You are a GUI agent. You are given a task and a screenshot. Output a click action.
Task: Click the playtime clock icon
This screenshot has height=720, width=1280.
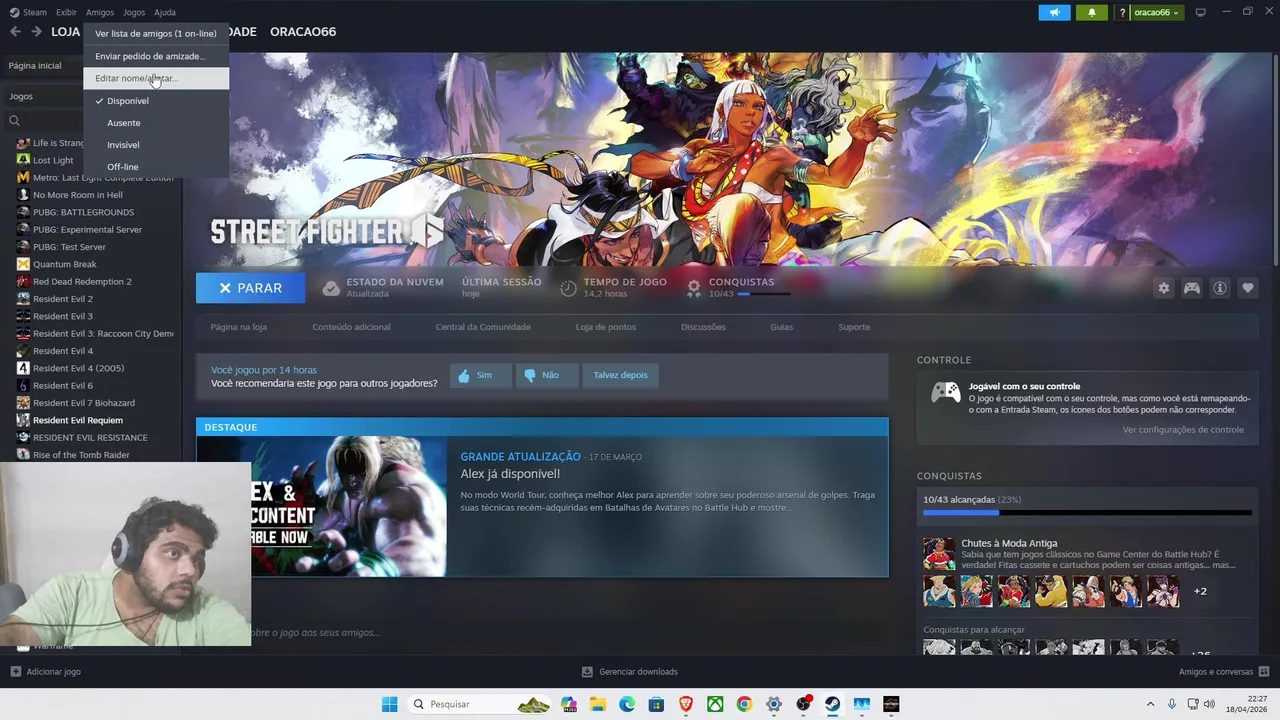tap(568, 288)
